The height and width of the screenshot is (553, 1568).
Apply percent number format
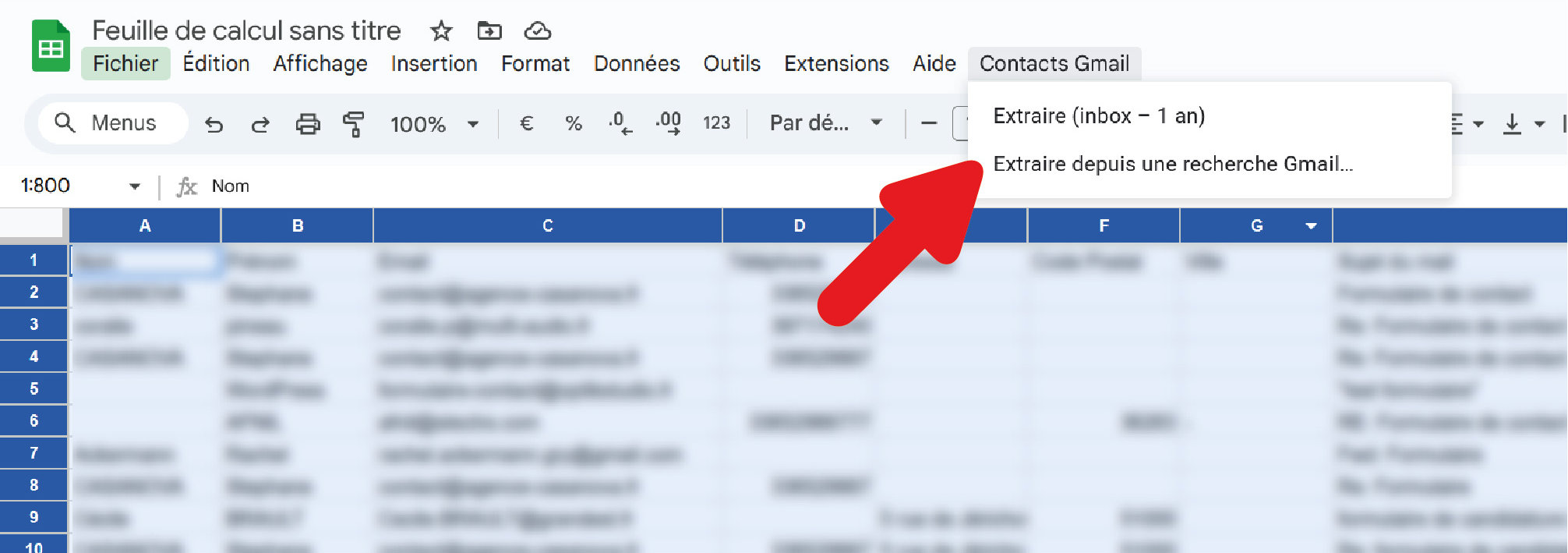[x=574, y=124]
